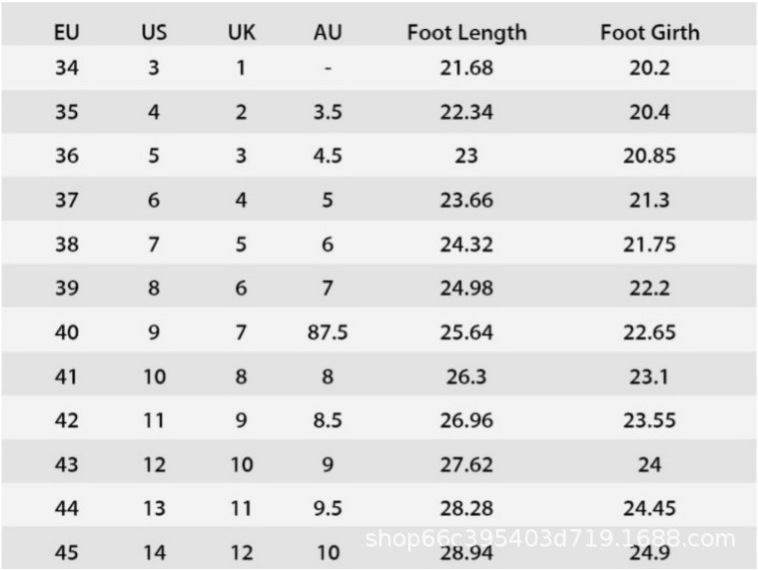Click the shop watermark text 1688.com

click(551, 539)
